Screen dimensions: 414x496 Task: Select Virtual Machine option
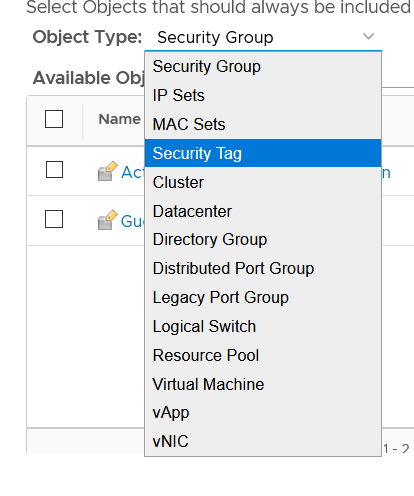point(263,384)
